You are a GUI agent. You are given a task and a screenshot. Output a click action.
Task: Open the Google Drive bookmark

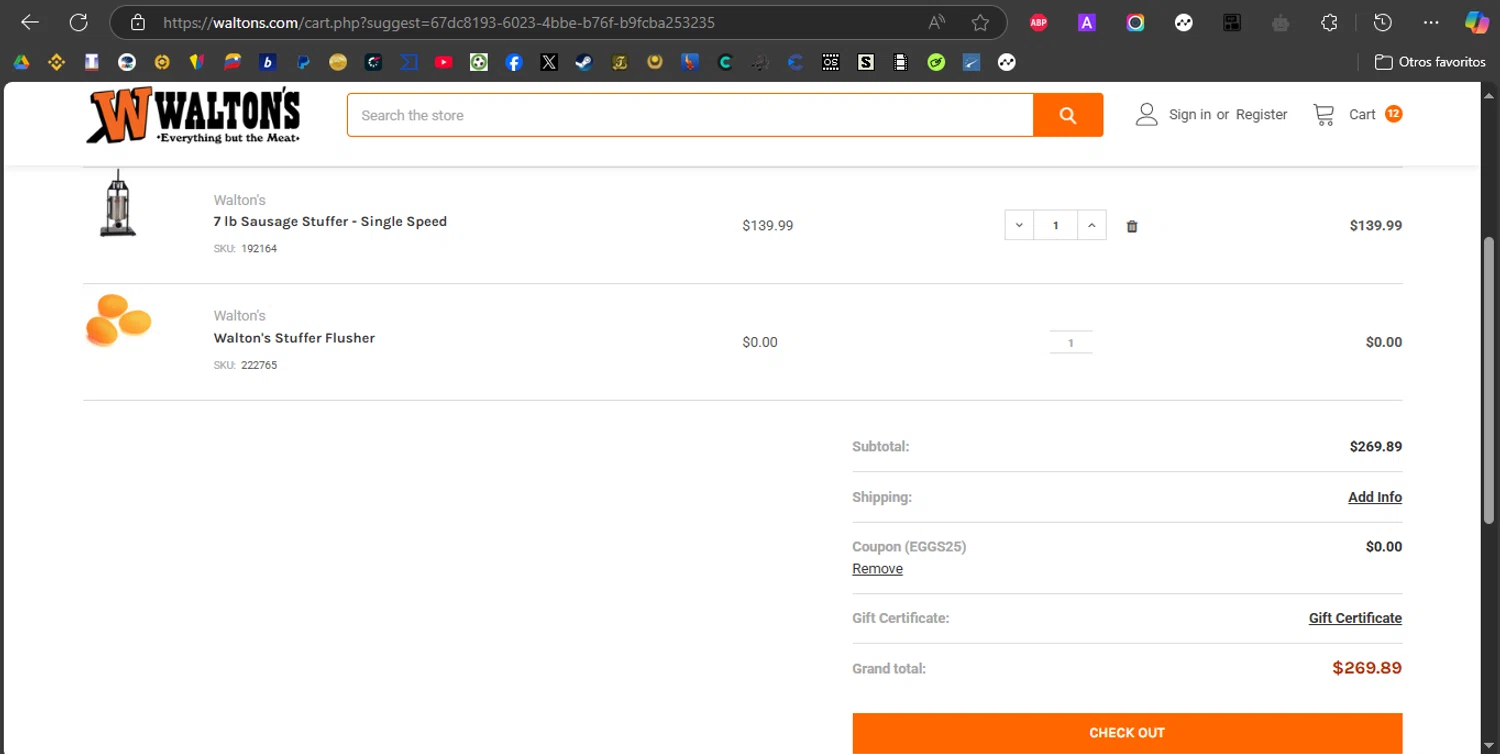tap(21, 62)
